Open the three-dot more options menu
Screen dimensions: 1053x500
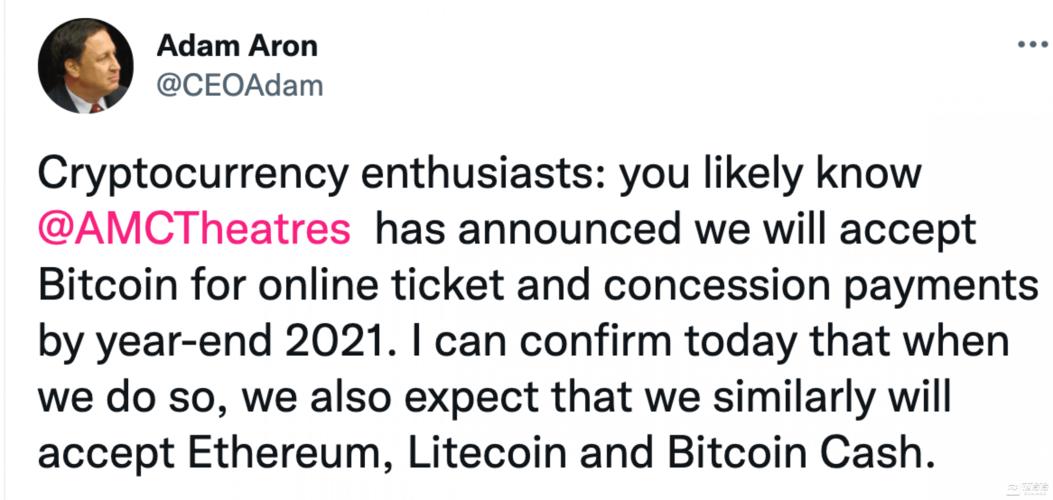(x=1033, y=46)
